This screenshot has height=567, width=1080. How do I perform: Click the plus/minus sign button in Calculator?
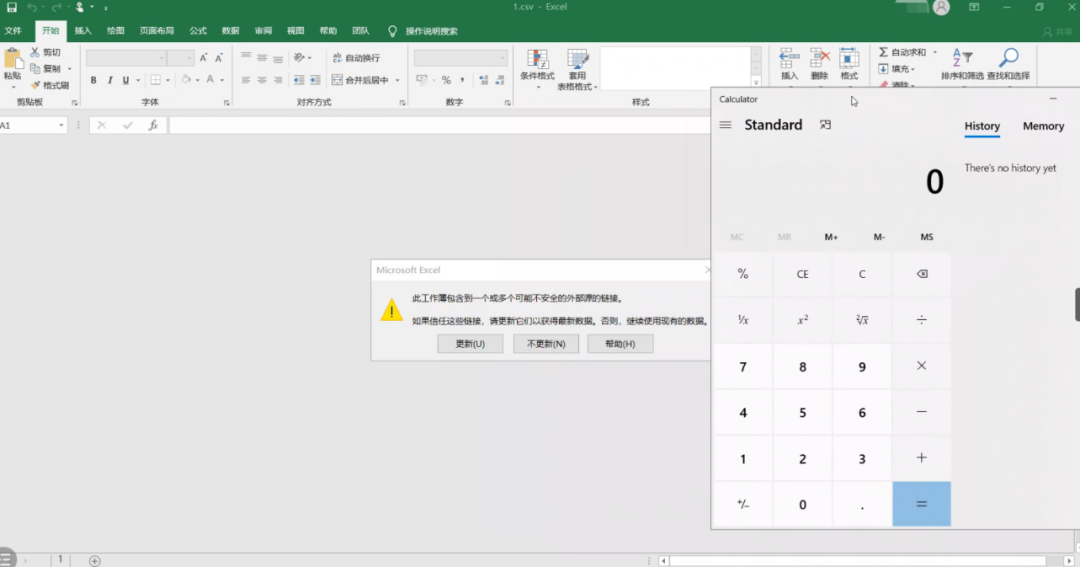coord(742,504)
